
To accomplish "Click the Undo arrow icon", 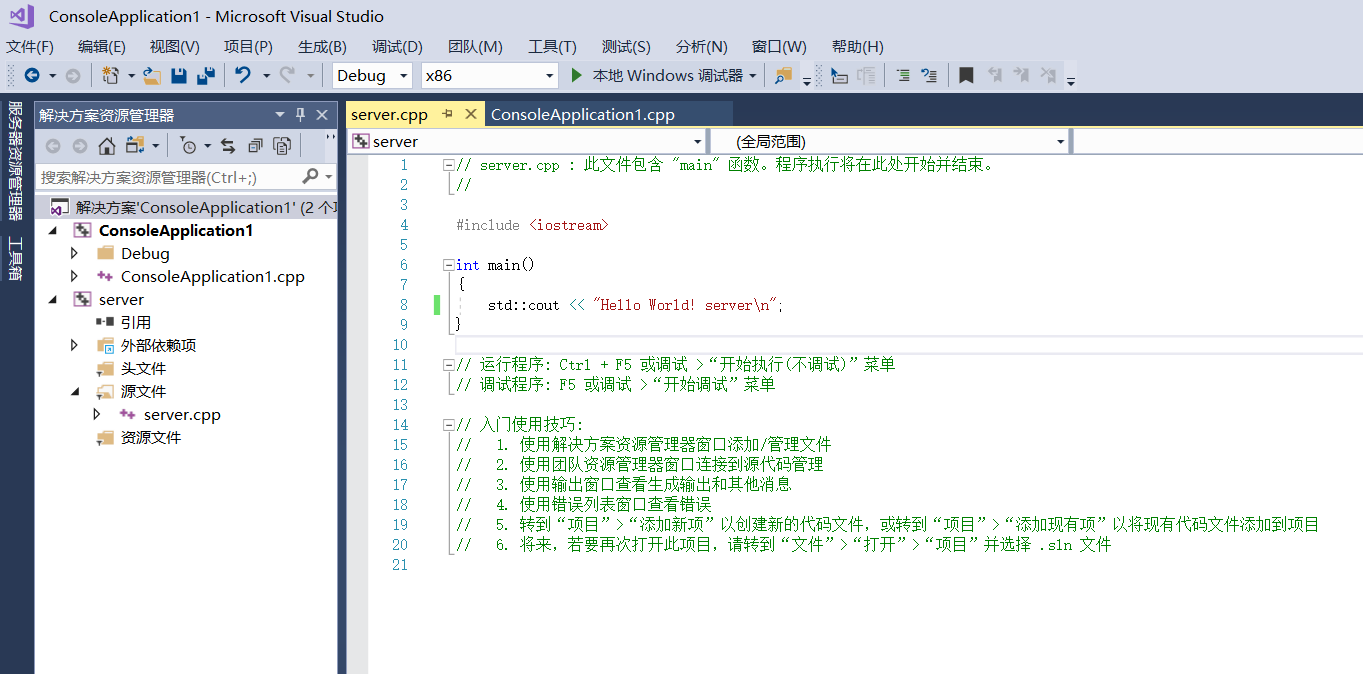I will tap(242, 76).
